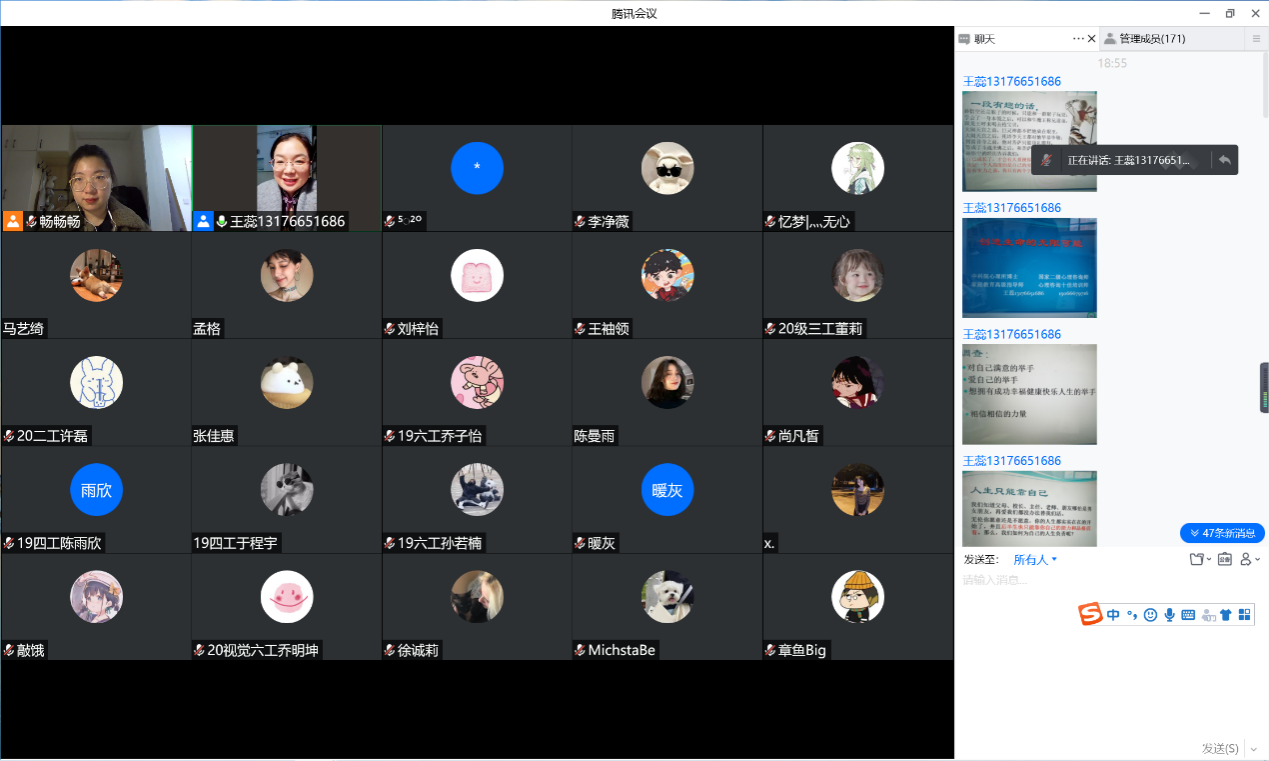Switch to the 管理成员(171) tab

click(1152, 39)
